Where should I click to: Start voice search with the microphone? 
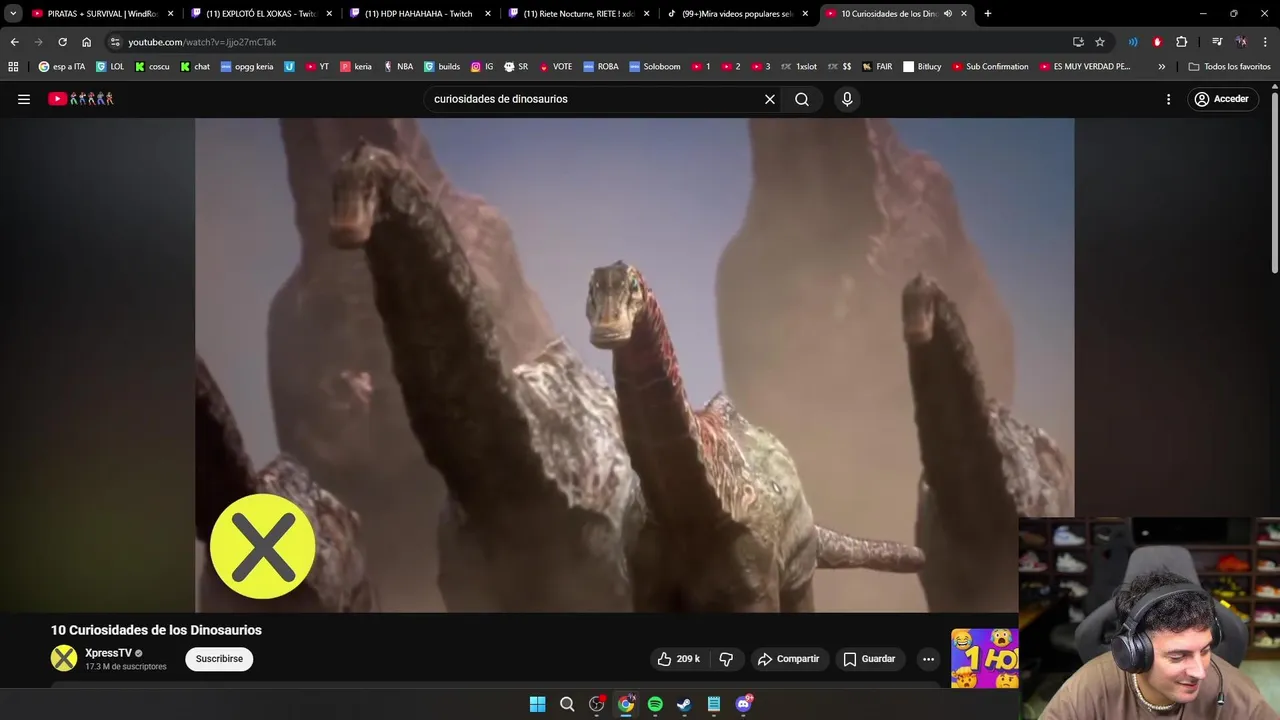click(x=847, y=99)
